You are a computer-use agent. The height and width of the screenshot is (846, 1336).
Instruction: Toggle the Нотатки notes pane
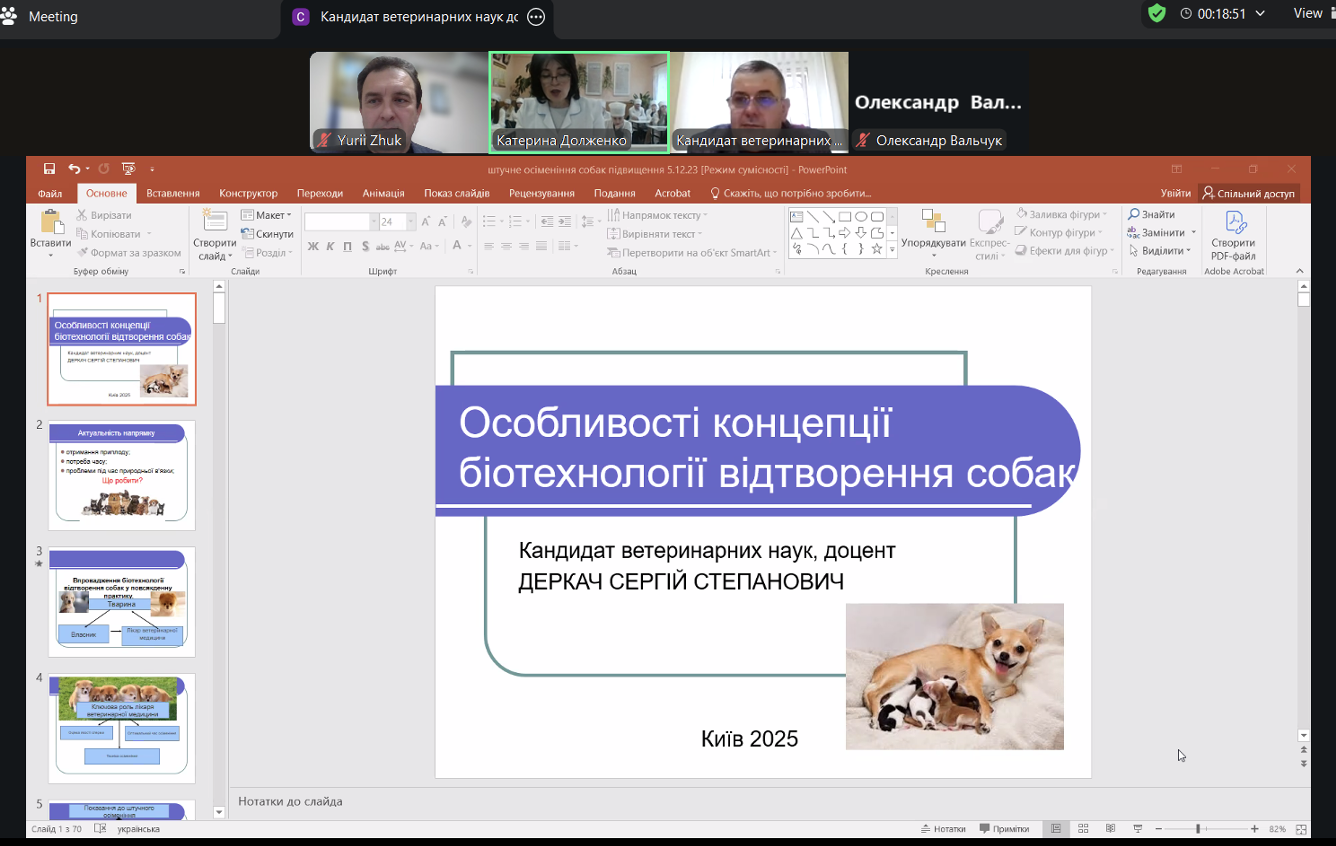(942, 829)
